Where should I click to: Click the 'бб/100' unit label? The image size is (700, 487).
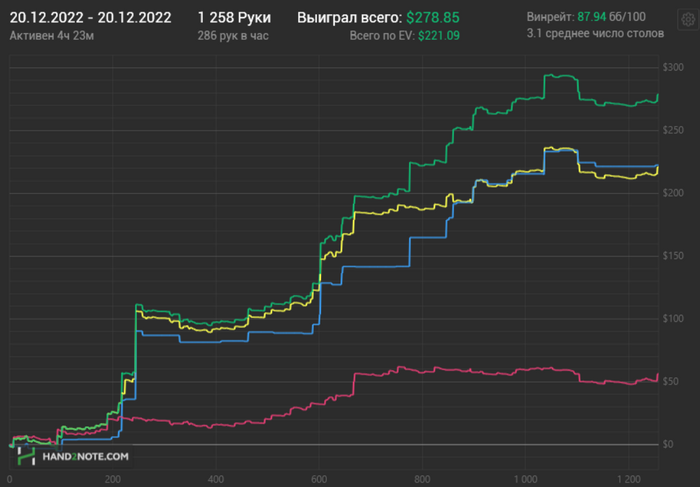[627, 17]
